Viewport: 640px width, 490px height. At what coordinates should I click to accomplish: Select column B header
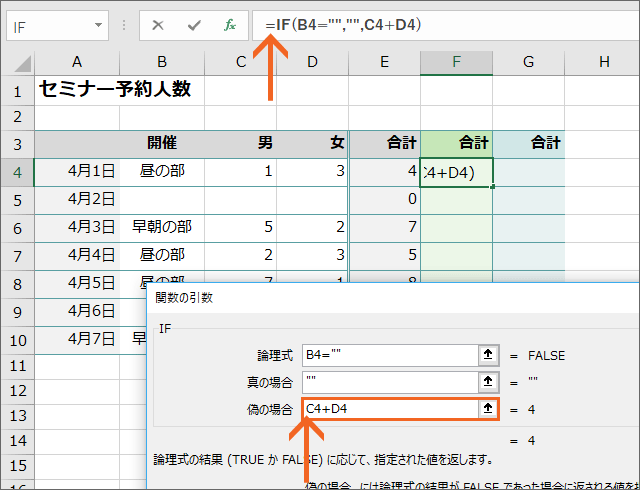162,62
